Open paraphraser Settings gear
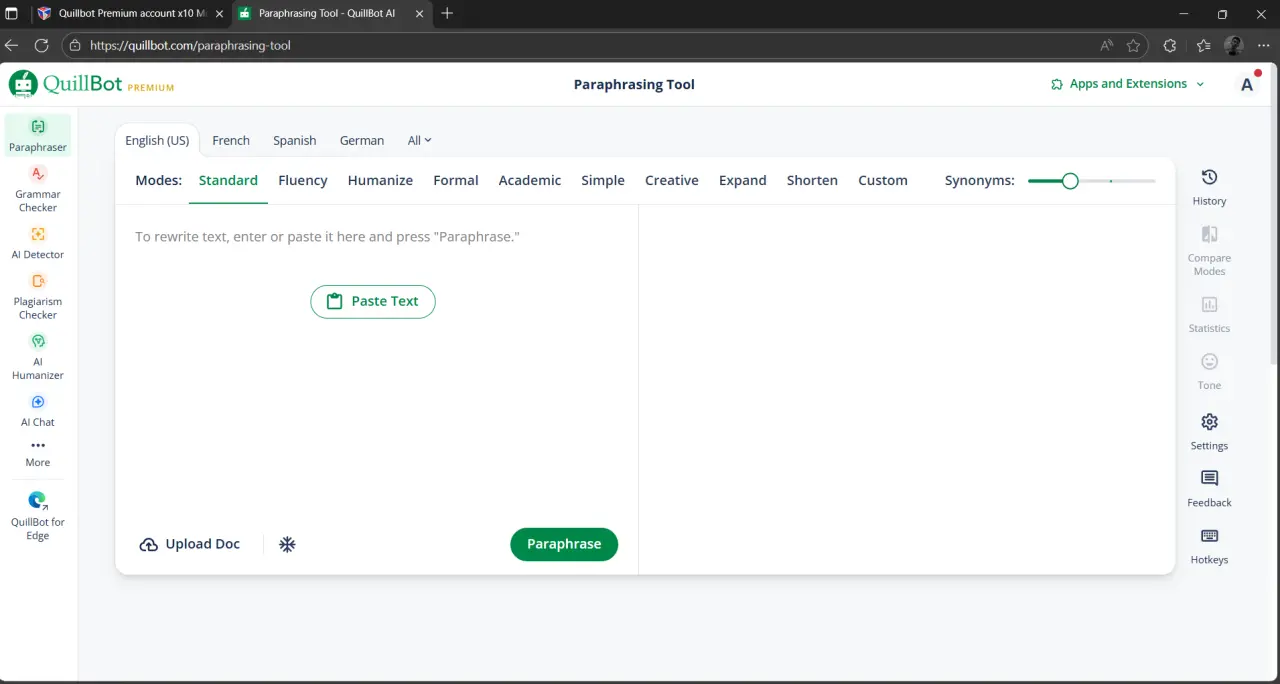The image size is (1280, 684). coord(1209,431)
